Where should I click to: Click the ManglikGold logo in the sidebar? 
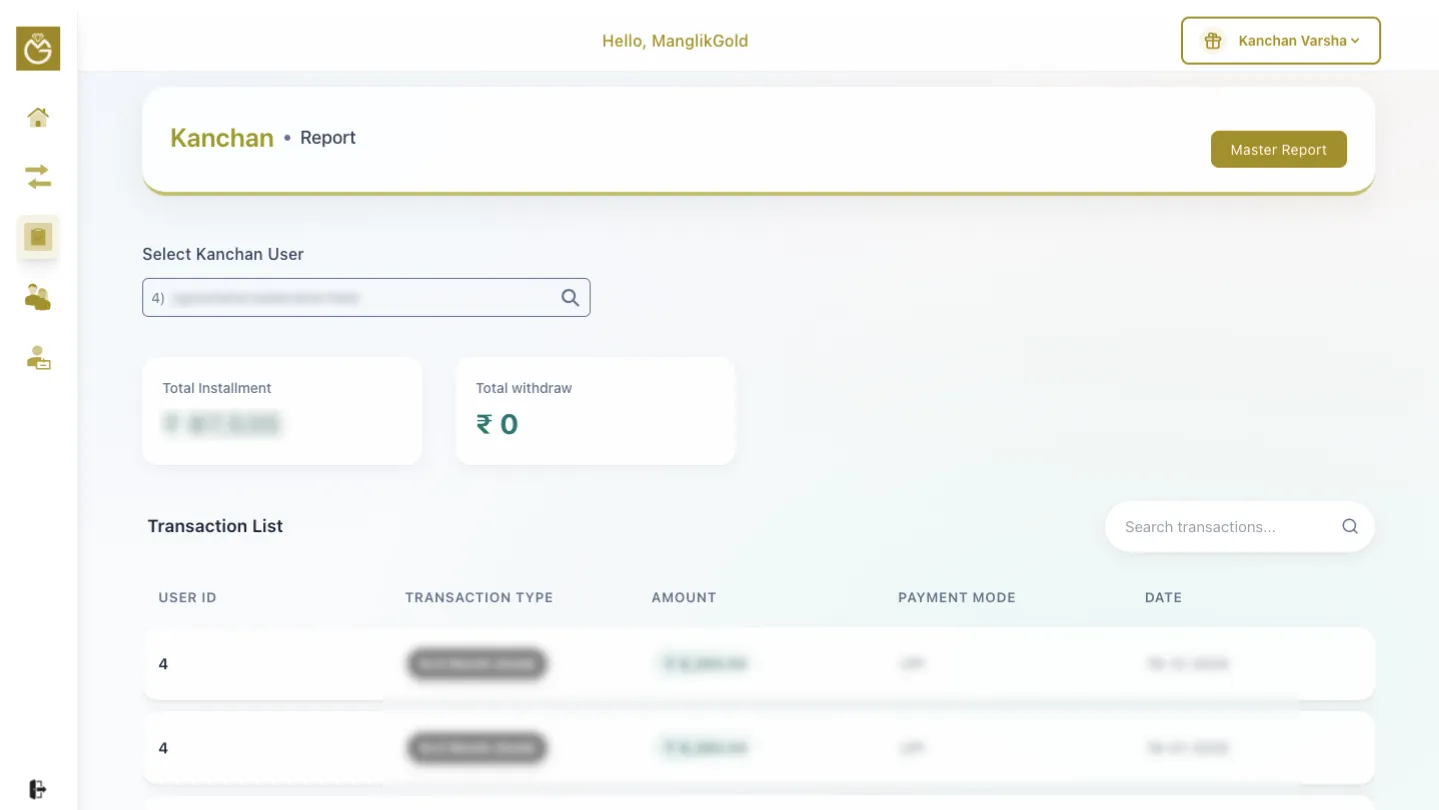click(38, 49)
